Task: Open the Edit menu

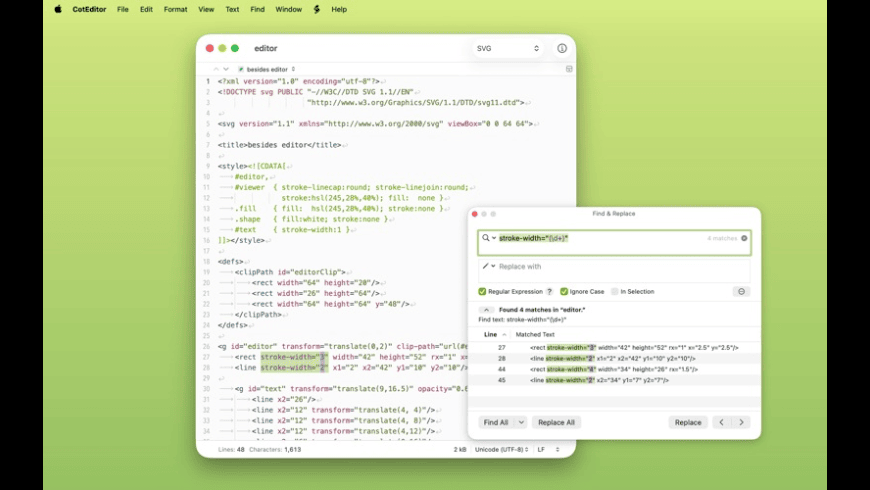Action: pos(146,9)
